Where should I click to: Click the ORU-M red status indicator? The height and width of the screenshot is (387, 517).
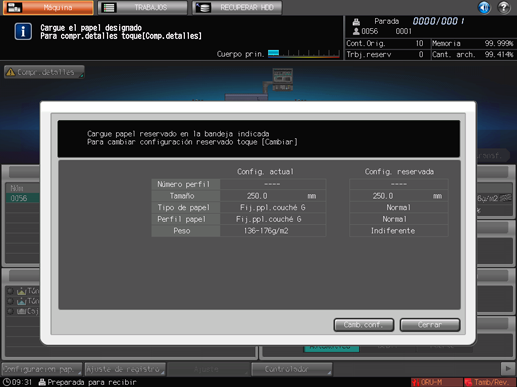tap(436, 382)
